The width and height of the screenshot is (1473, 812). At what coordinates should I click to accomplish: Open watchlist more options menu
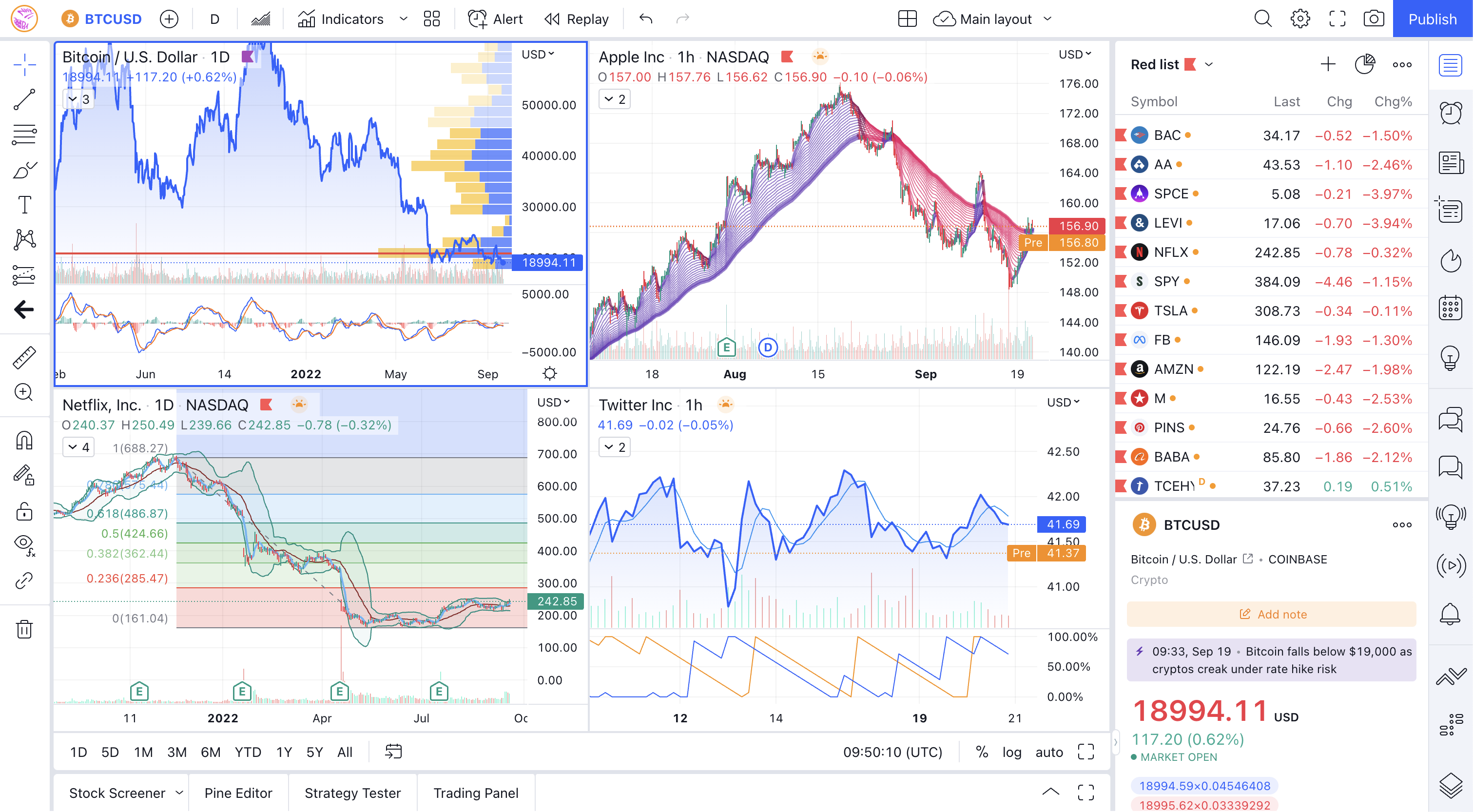point(1402,65)
